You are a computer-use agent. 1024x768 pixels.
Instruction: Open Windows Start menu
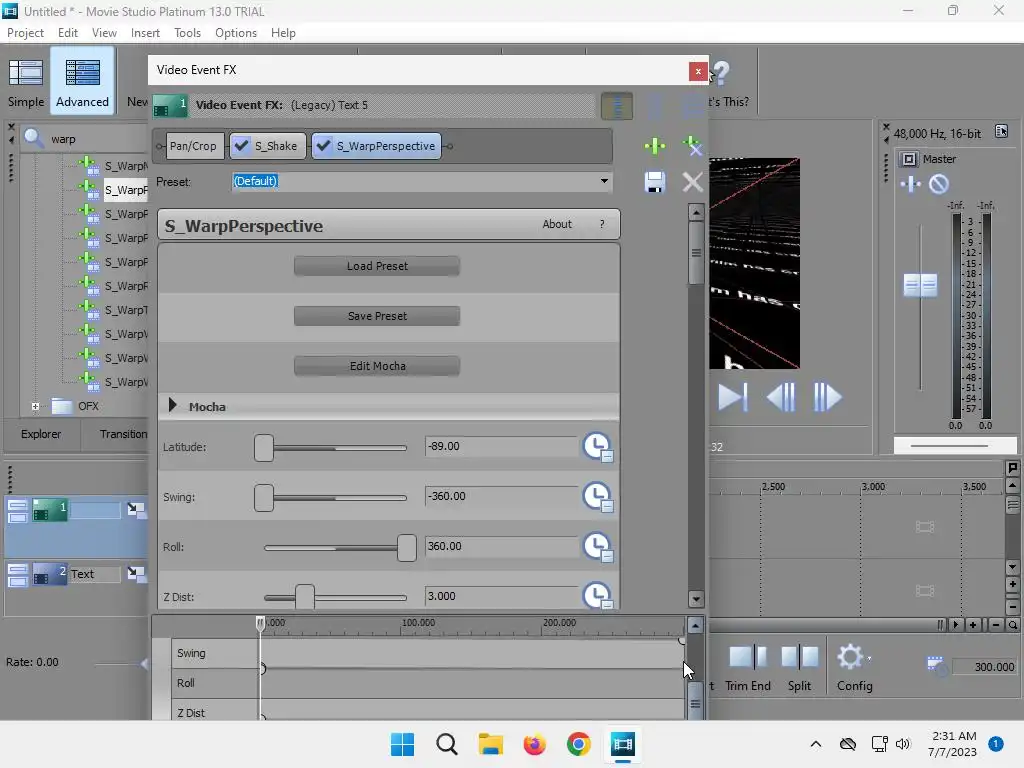(x=402, y=744)
